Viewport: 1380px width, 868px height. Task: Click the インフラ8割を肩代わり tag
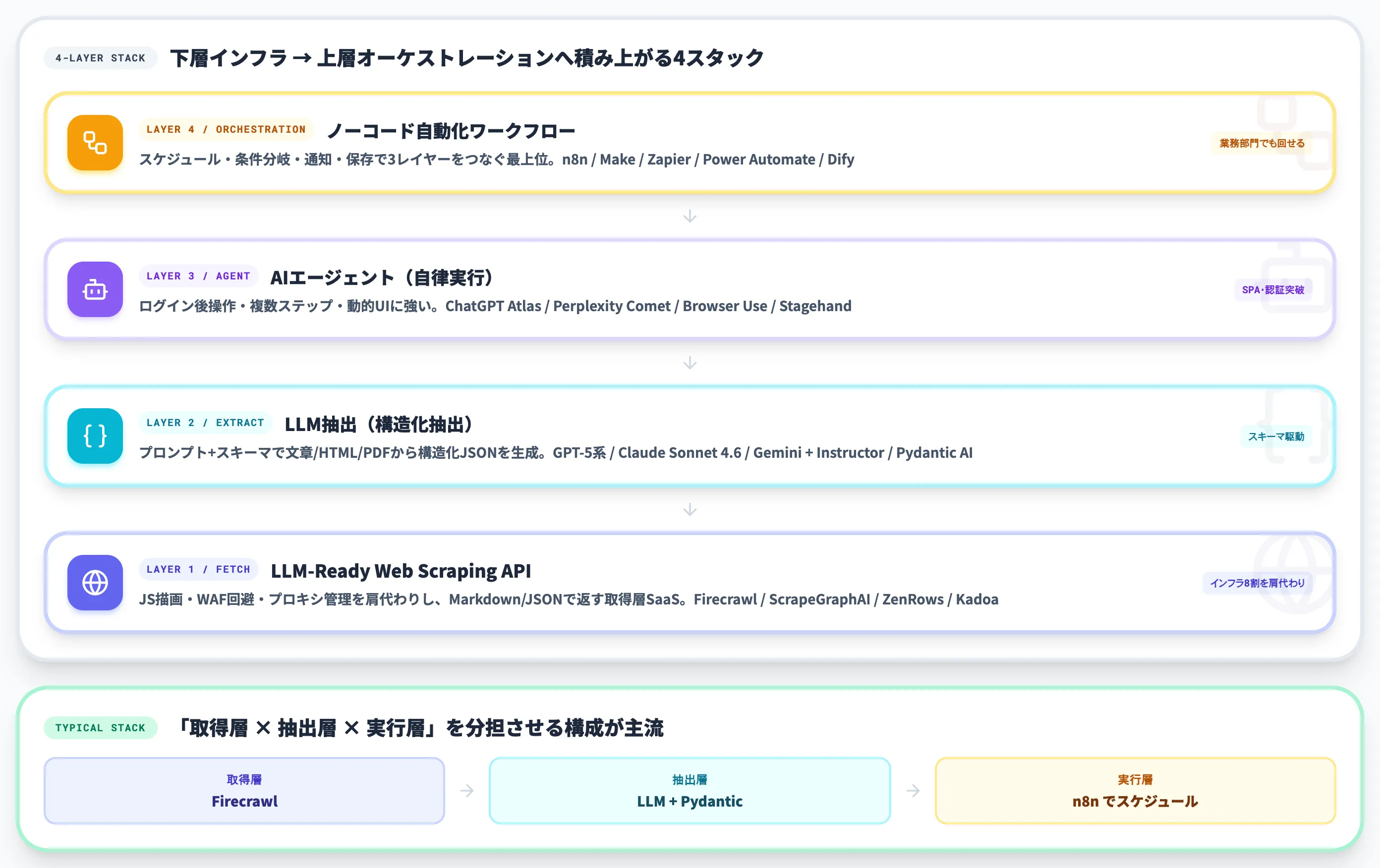pos(1257,583)
